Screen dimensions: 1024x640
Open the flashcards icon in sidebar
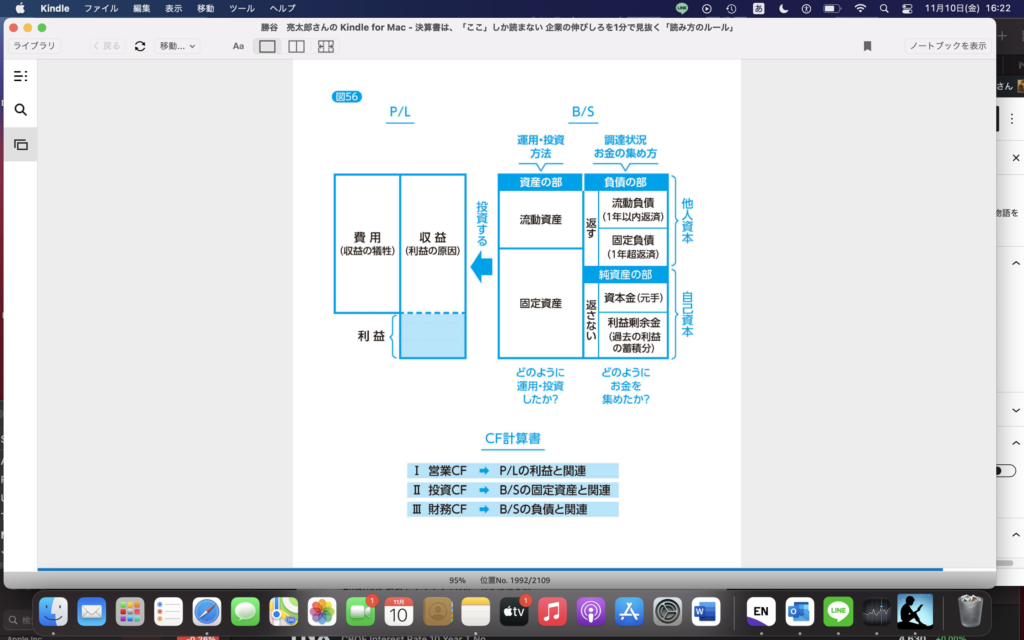tap(20, 144)
